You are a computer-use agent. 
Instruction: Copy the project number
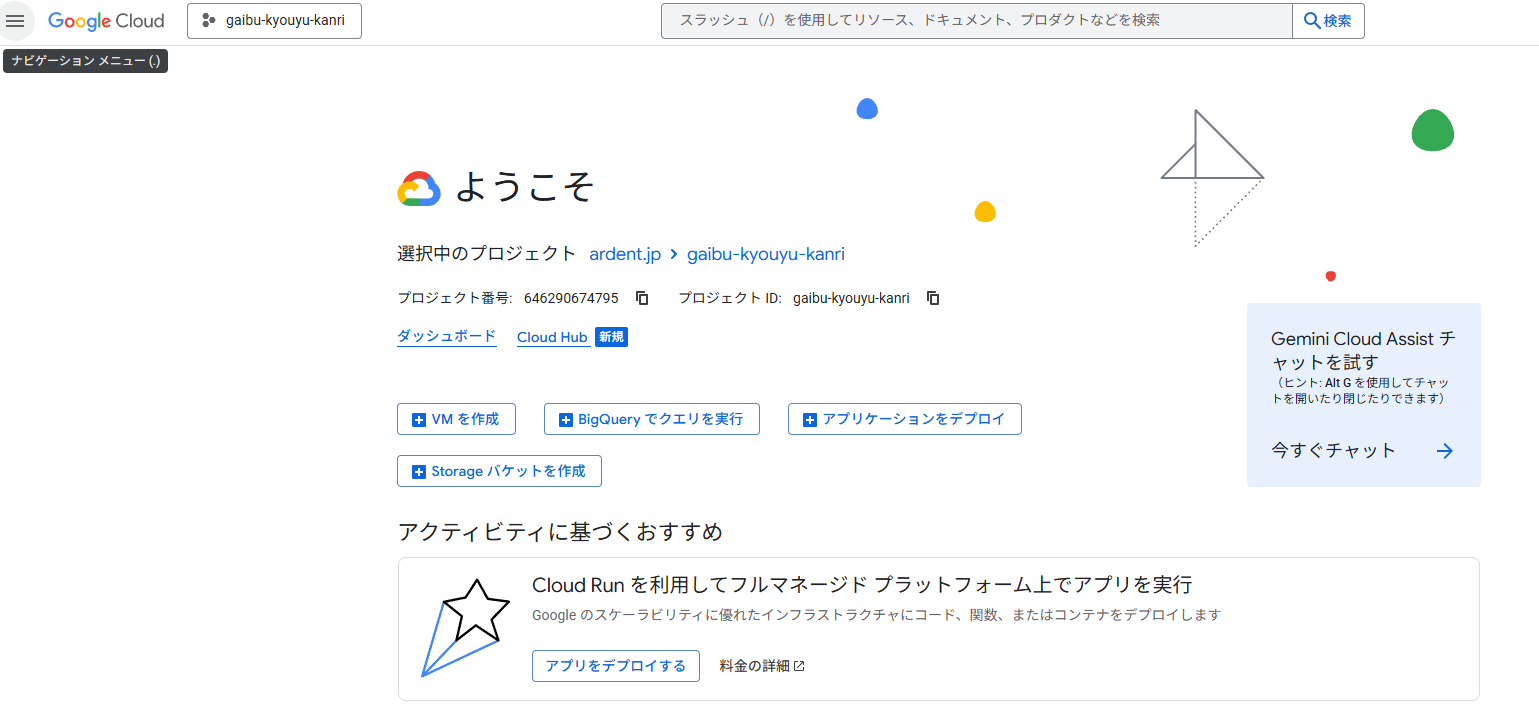tap(643, 298)
